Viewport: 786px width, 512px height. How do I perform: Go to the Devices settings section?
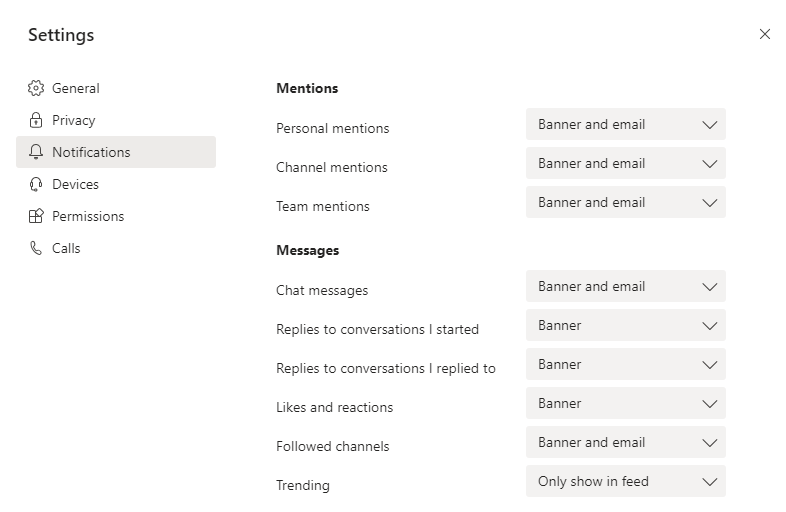(116, 184)
